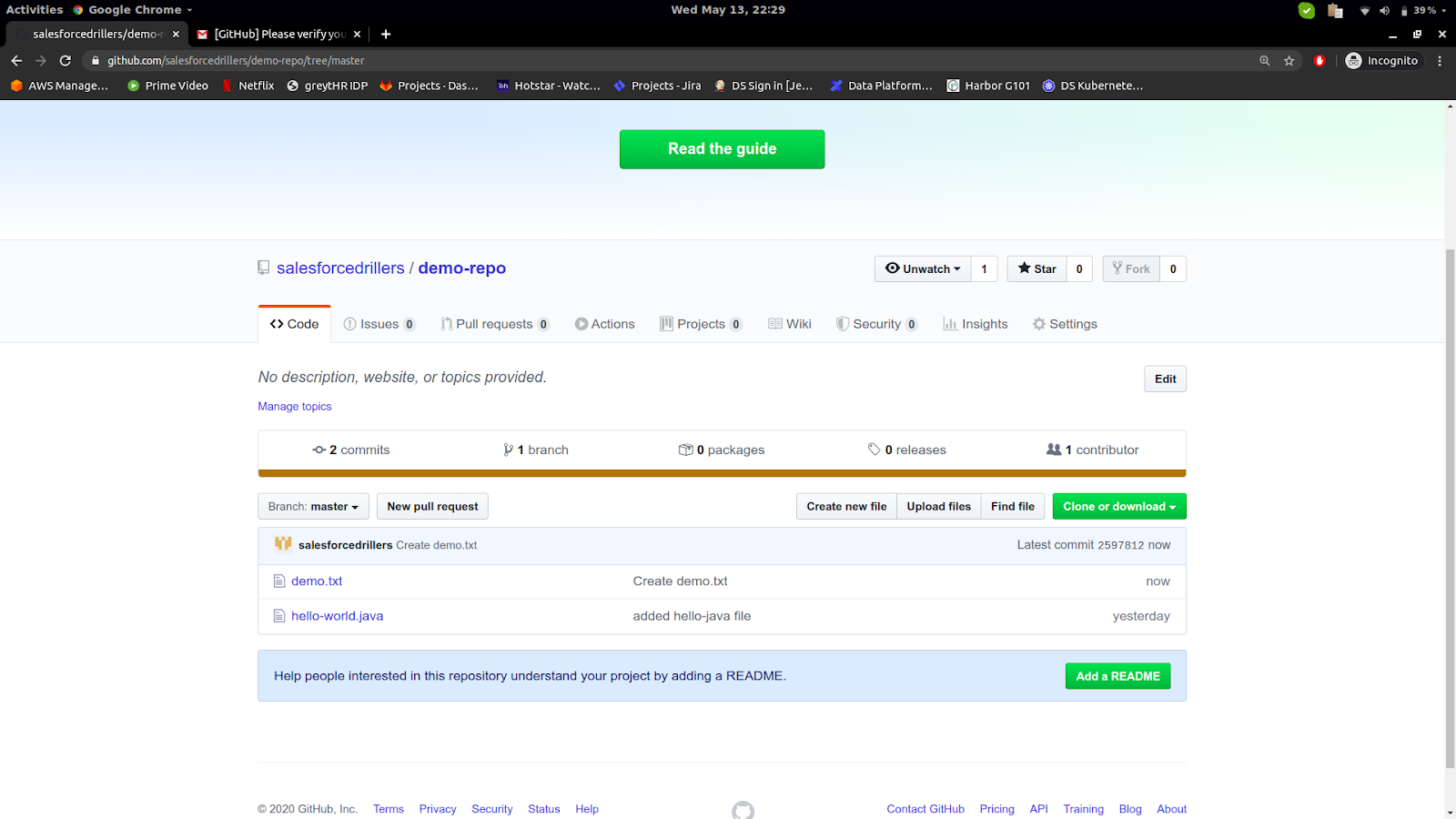Open the Insights tab
This screenshot has height=819, width=1456.
coord(976,324)
